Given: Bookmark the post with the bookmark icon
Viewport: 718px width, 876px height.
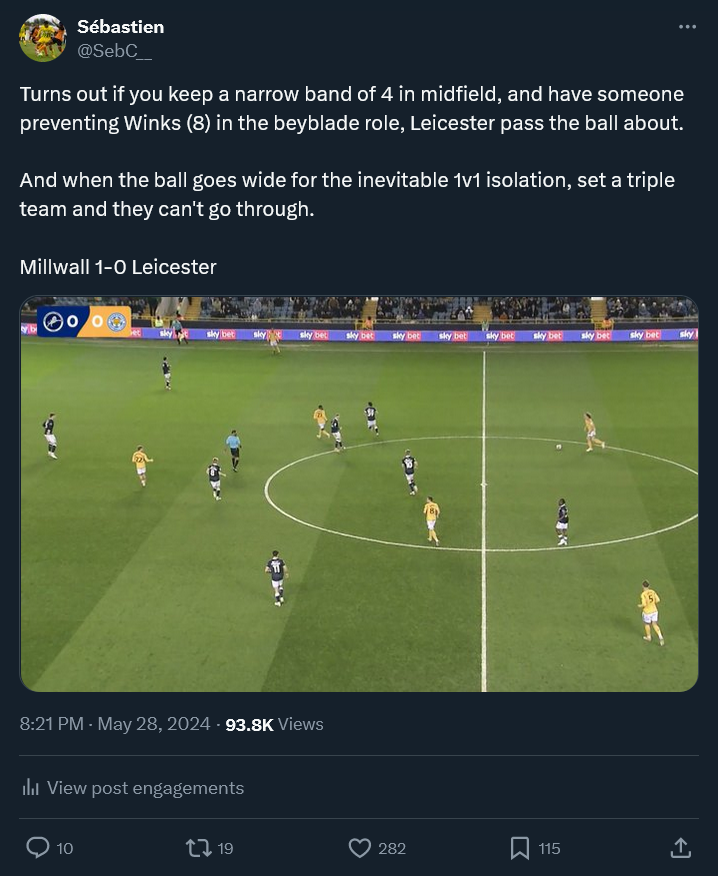Looking at the screenshot, I should coord(520,848).
